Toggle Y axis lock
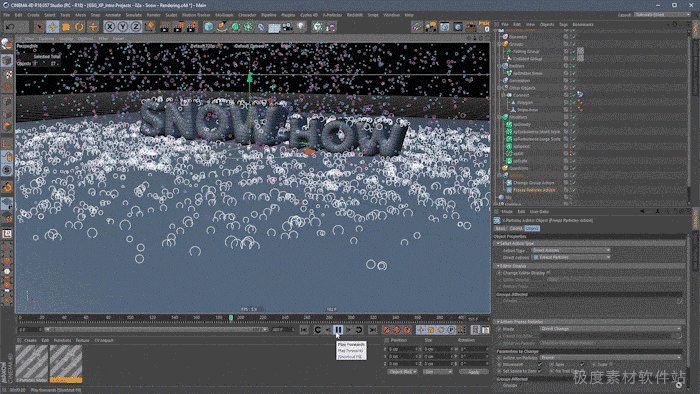This screenshot has width=700, height=394. [122, 27]
